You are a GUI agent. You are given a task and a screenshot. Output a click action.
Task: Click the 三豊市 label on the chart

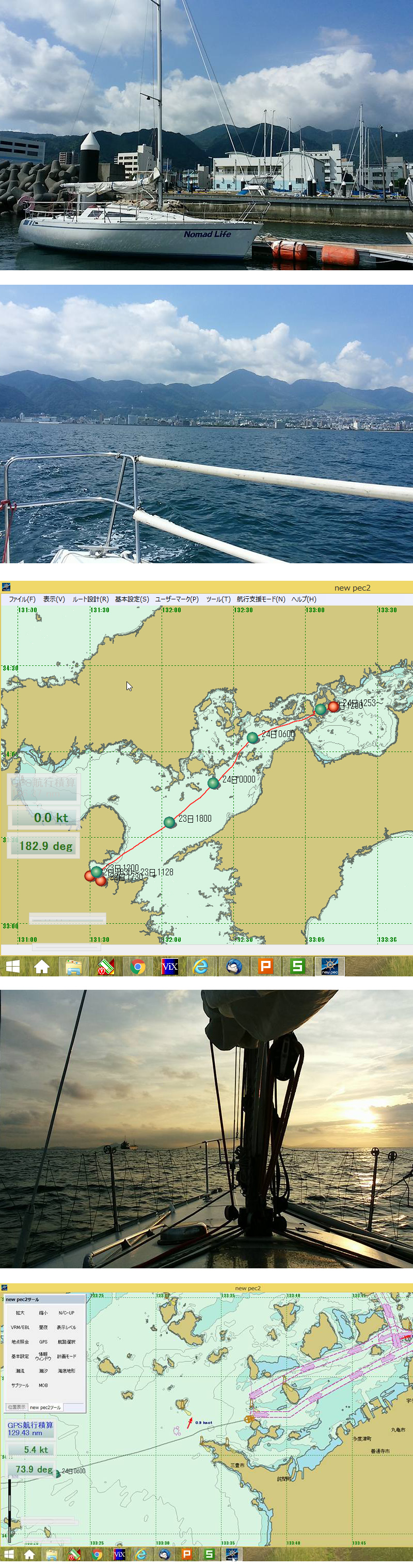pyautogui.click(x=237, y=1465)
